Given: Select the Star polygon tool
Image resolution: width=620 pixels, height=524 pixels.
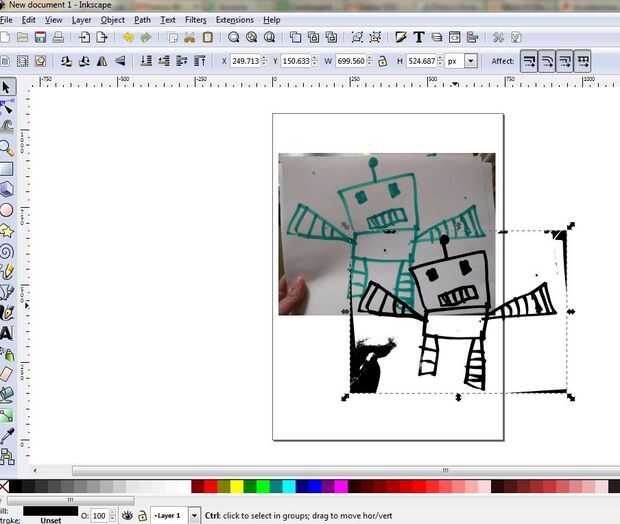Looking at the screenshot, I should tap(6, 230).
